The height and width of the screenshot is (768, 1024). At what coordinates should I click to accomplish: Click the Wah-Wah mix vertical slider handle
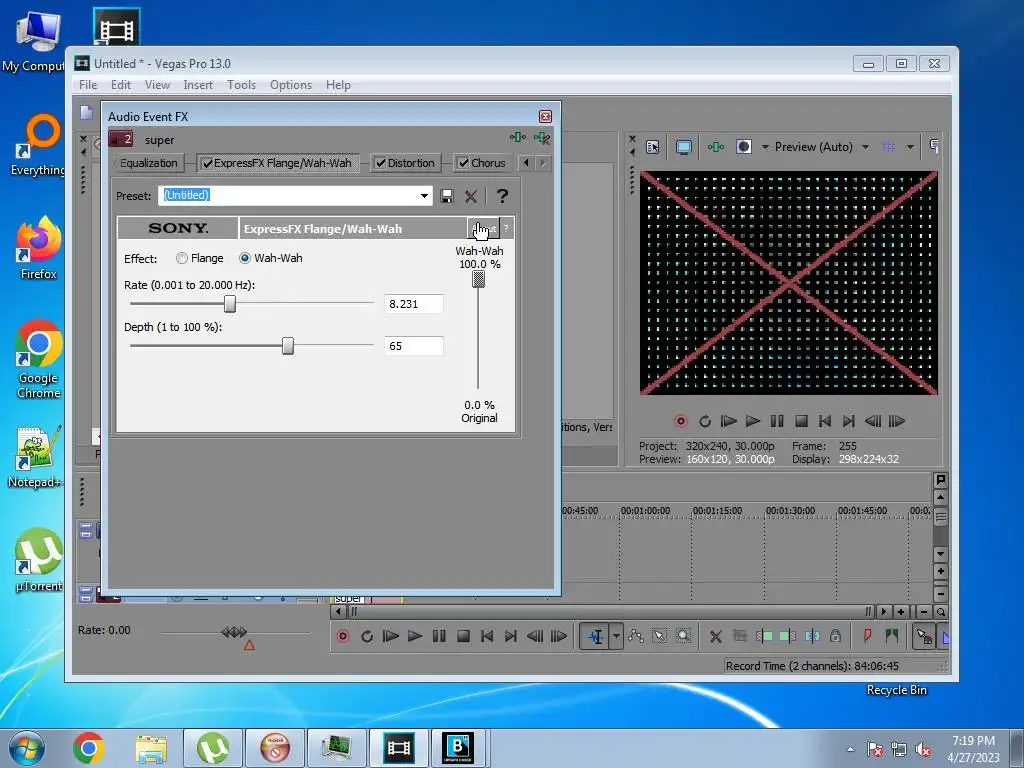(479, 280)
